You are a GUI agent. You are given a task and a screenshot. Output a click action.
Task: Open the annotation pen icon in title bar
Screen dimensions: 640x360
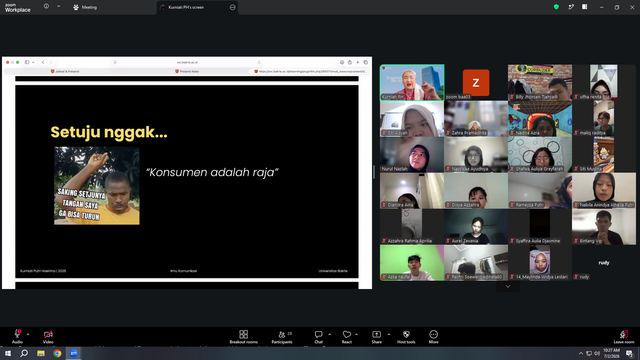[571, 7]
